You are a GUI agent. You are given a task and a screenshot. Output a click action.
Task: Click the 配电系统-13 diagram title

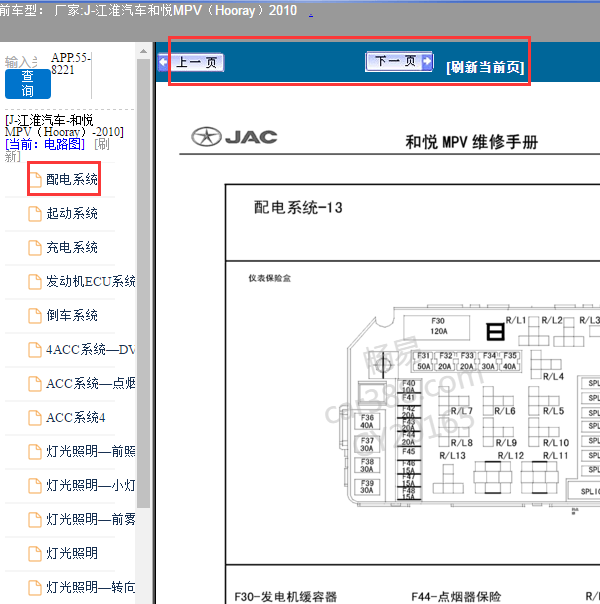click(x=298, y=208)
